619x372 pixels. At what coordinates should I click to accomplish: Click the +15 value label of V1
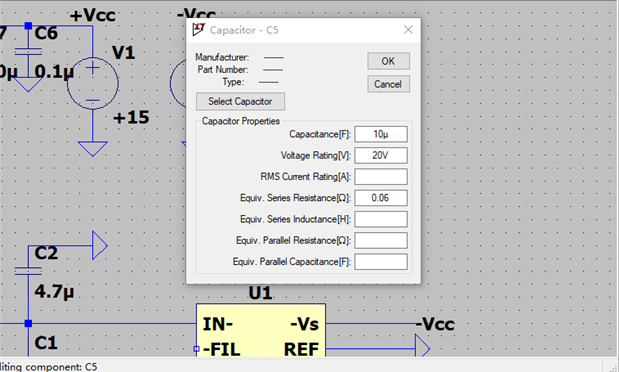[131, 118]
